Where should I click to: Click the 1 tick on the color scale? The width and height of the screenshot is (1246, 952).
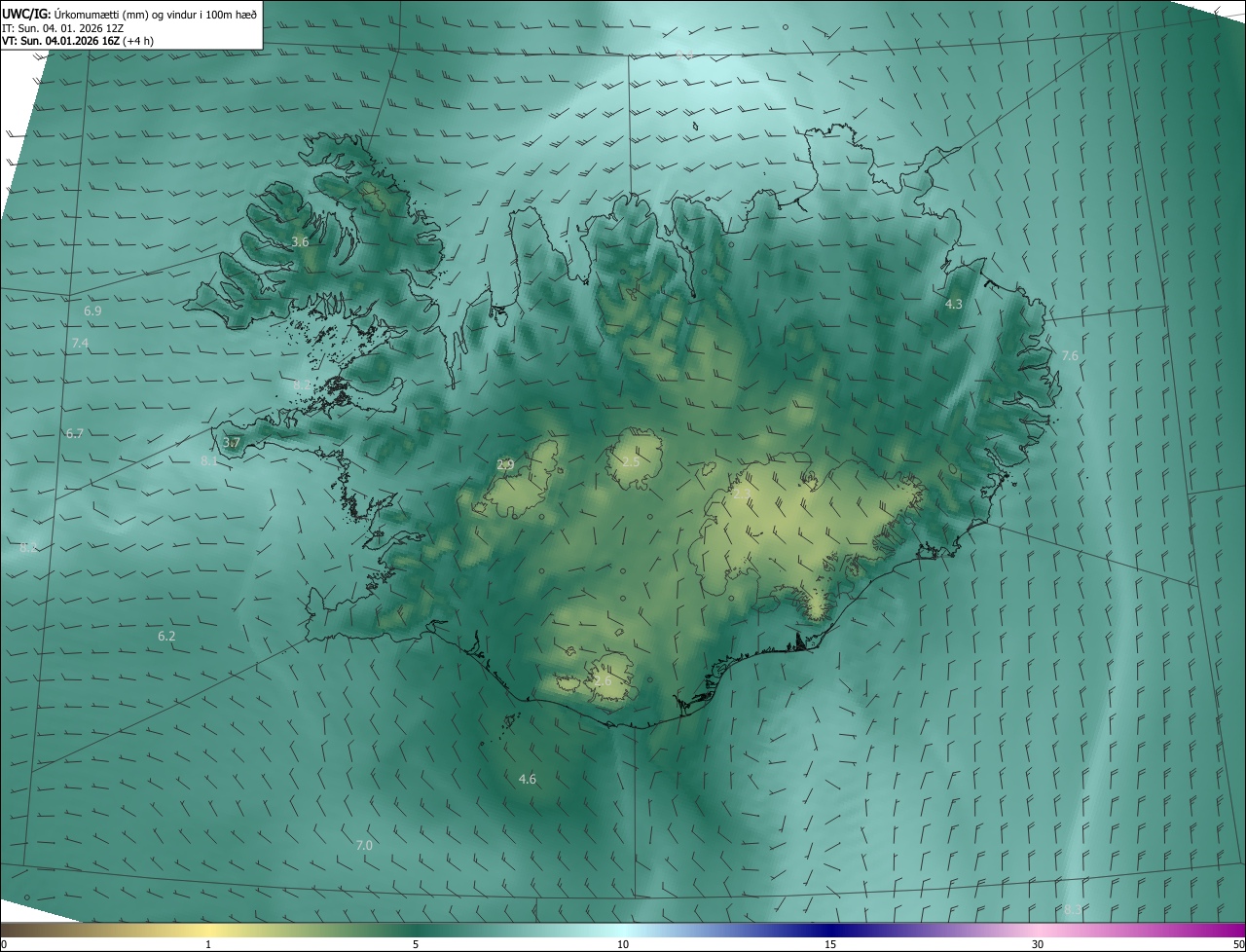click(208, 944)
